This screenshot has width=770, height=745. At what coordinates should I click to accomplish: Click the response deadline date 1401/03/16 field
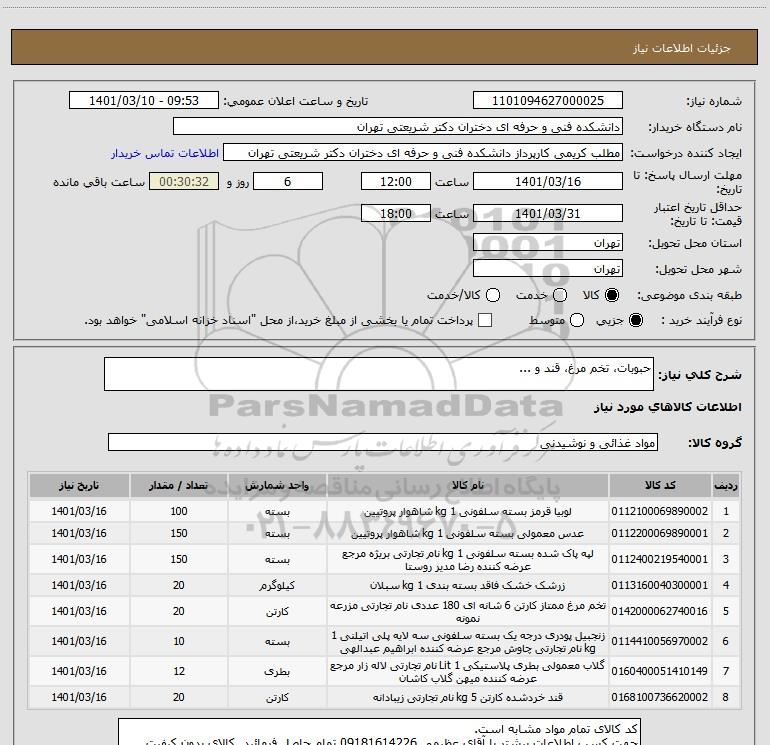coord(548,181)
